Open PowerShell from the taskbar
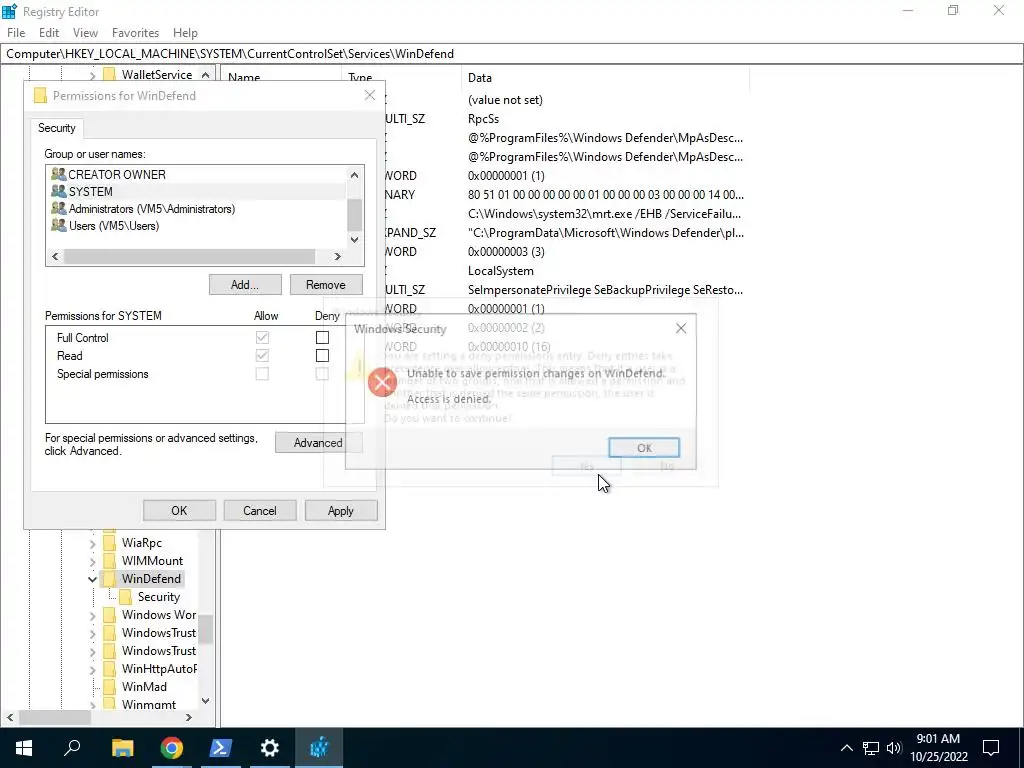The image size is (1024, 768). pyautogui.click(x=220, y=748)
